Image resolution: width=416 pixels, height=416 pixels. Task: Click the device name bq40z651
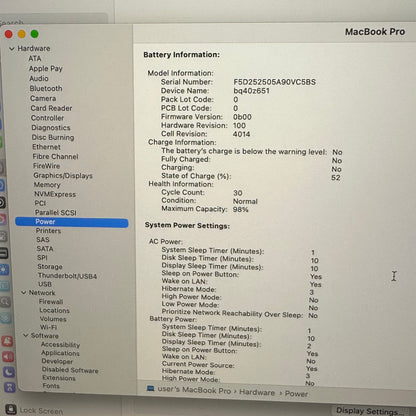(x=251, y=91)
